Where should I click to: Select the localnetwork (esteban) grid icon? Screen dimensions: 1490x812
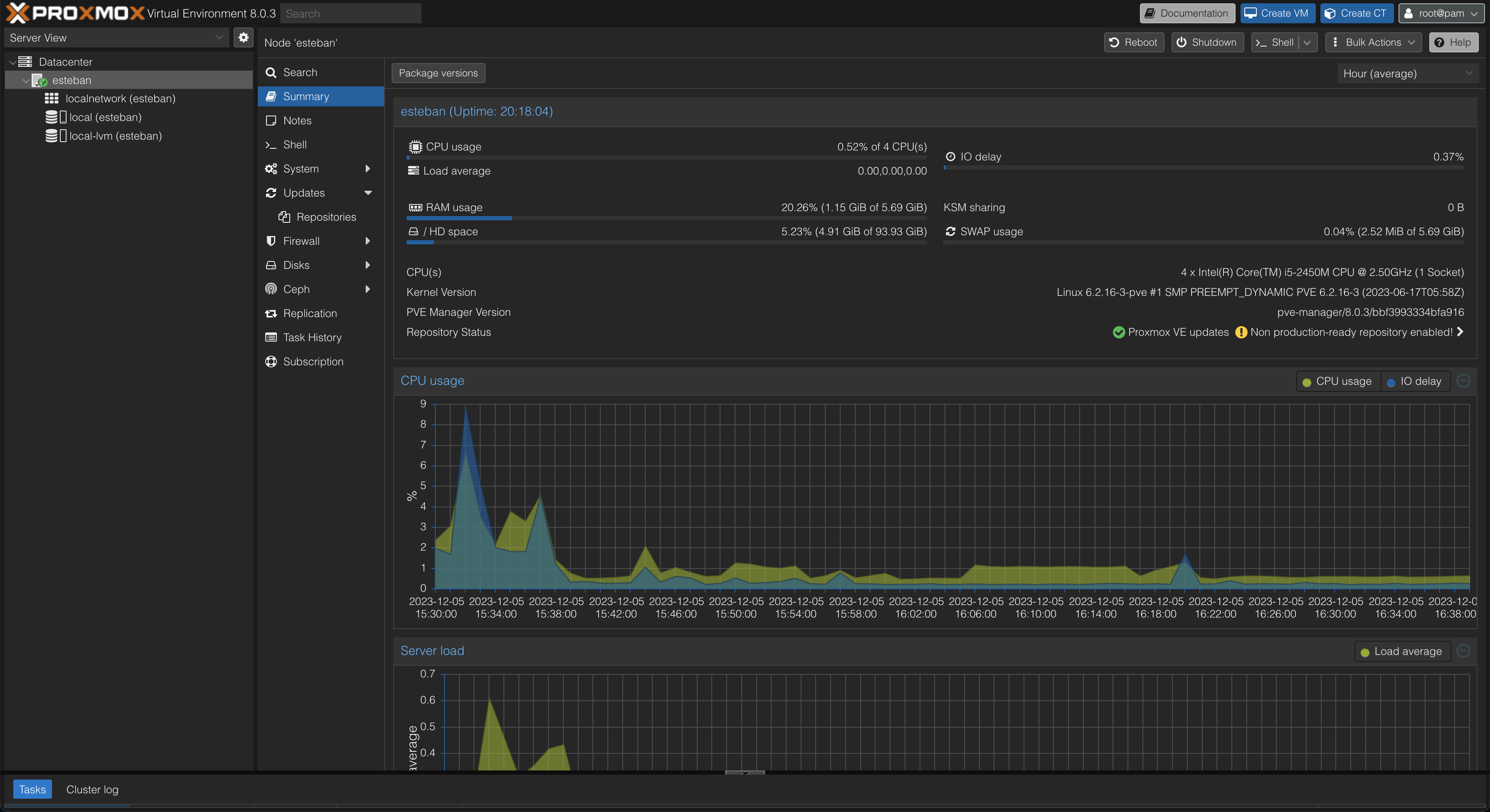coord(52,98)
